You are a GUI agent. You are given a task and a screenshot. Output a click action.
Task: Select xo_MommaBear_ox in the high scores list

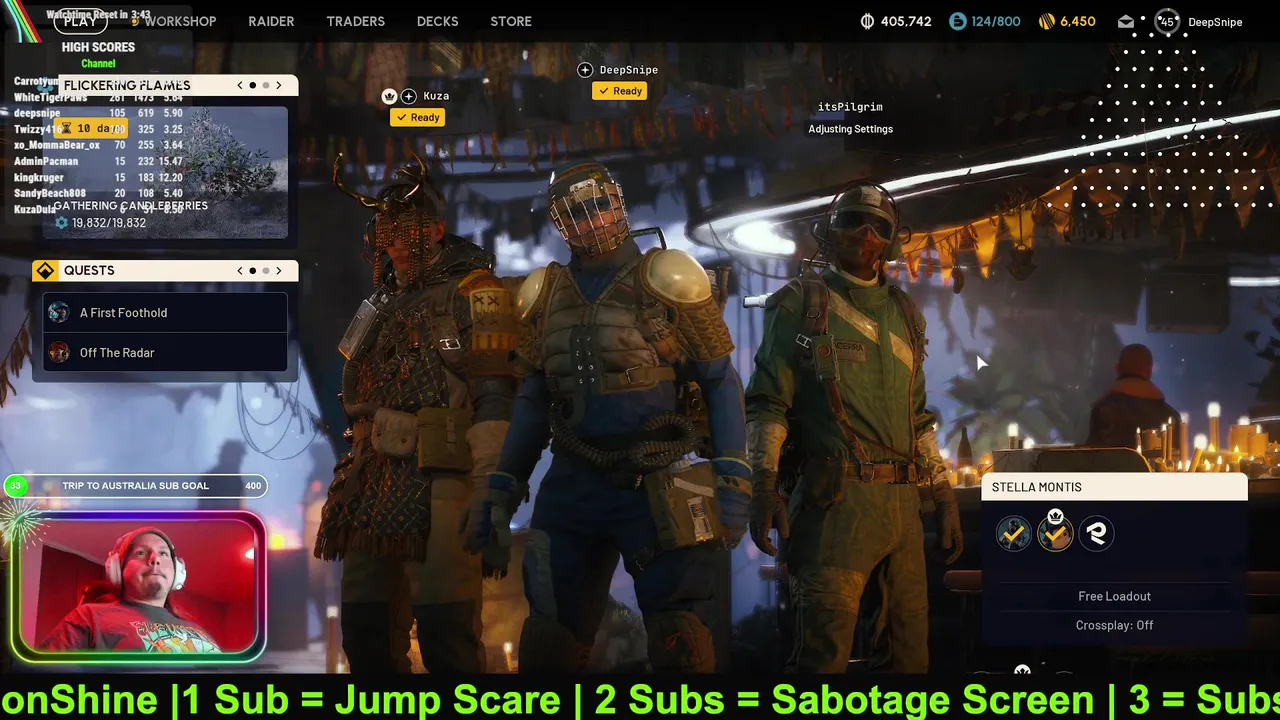point(57,145)
